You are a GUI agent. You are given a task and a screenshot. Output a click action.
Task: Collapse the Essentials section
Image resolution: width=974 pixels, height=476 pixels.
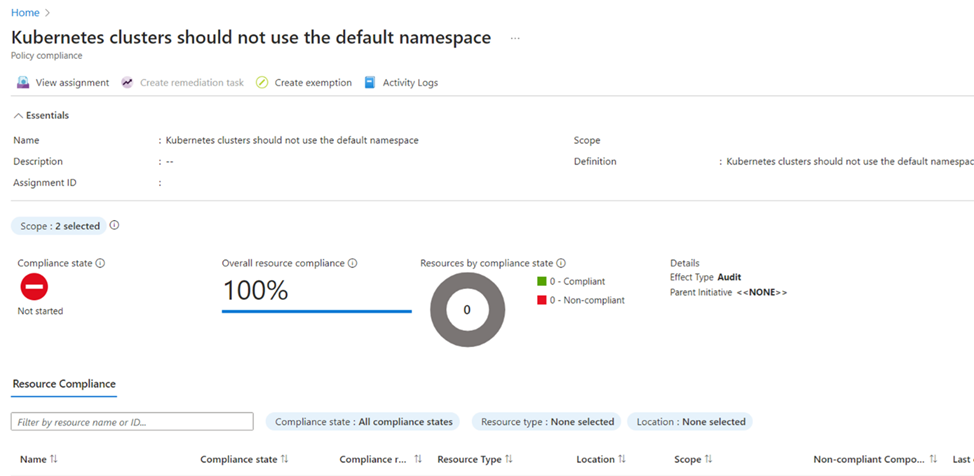click(41, 116)
